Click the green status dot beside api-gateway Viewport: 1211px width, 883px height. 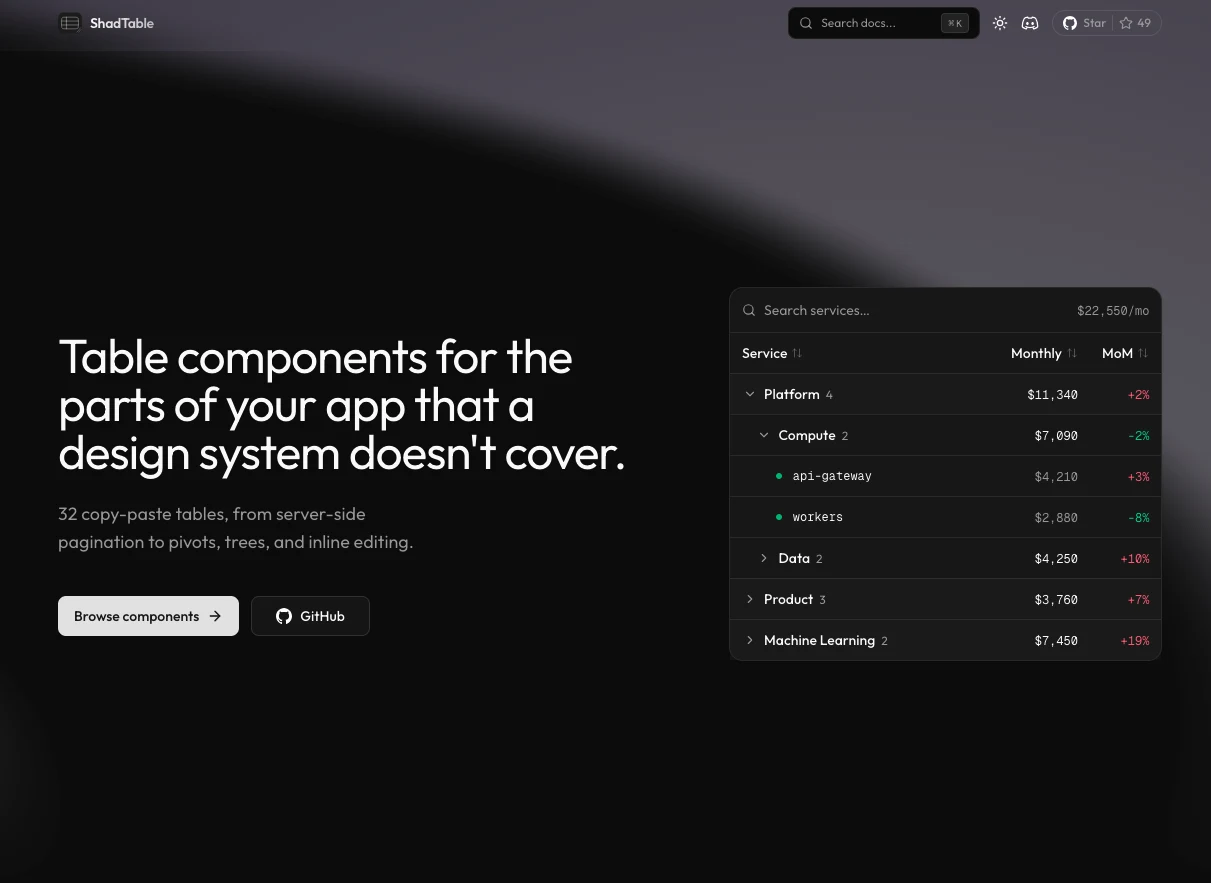pyautogui.click(x=779, y=476)
